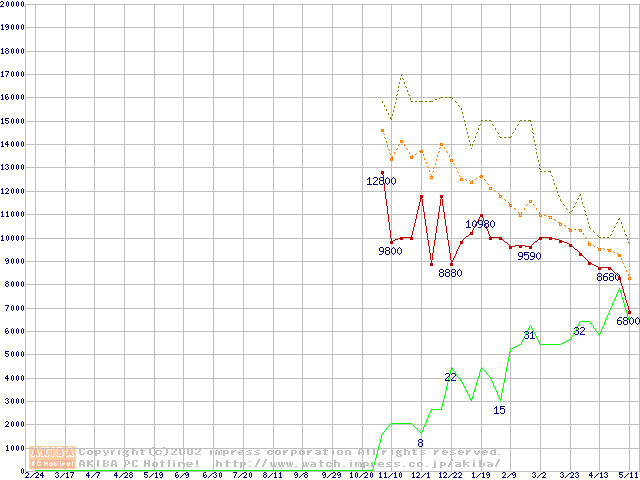Select the 12800 data point label

[x=381, y=181]
